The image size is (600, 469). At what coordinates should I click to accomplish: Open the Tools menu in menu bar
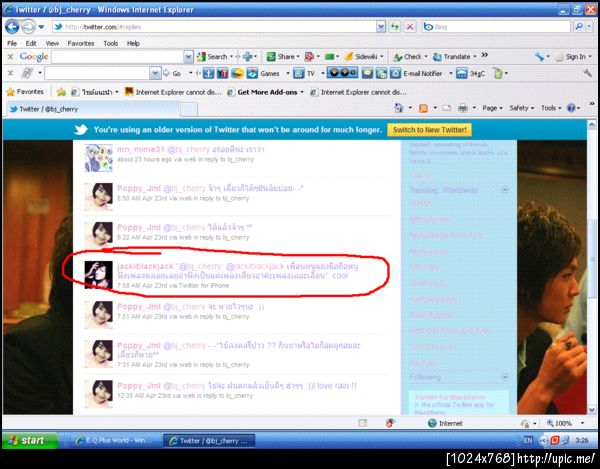point(111,43)
